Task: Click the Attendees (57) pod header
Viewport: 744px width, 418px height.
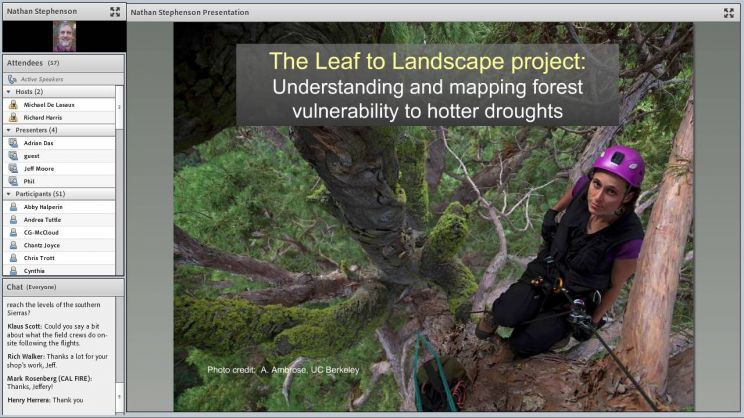Action: 64,63
